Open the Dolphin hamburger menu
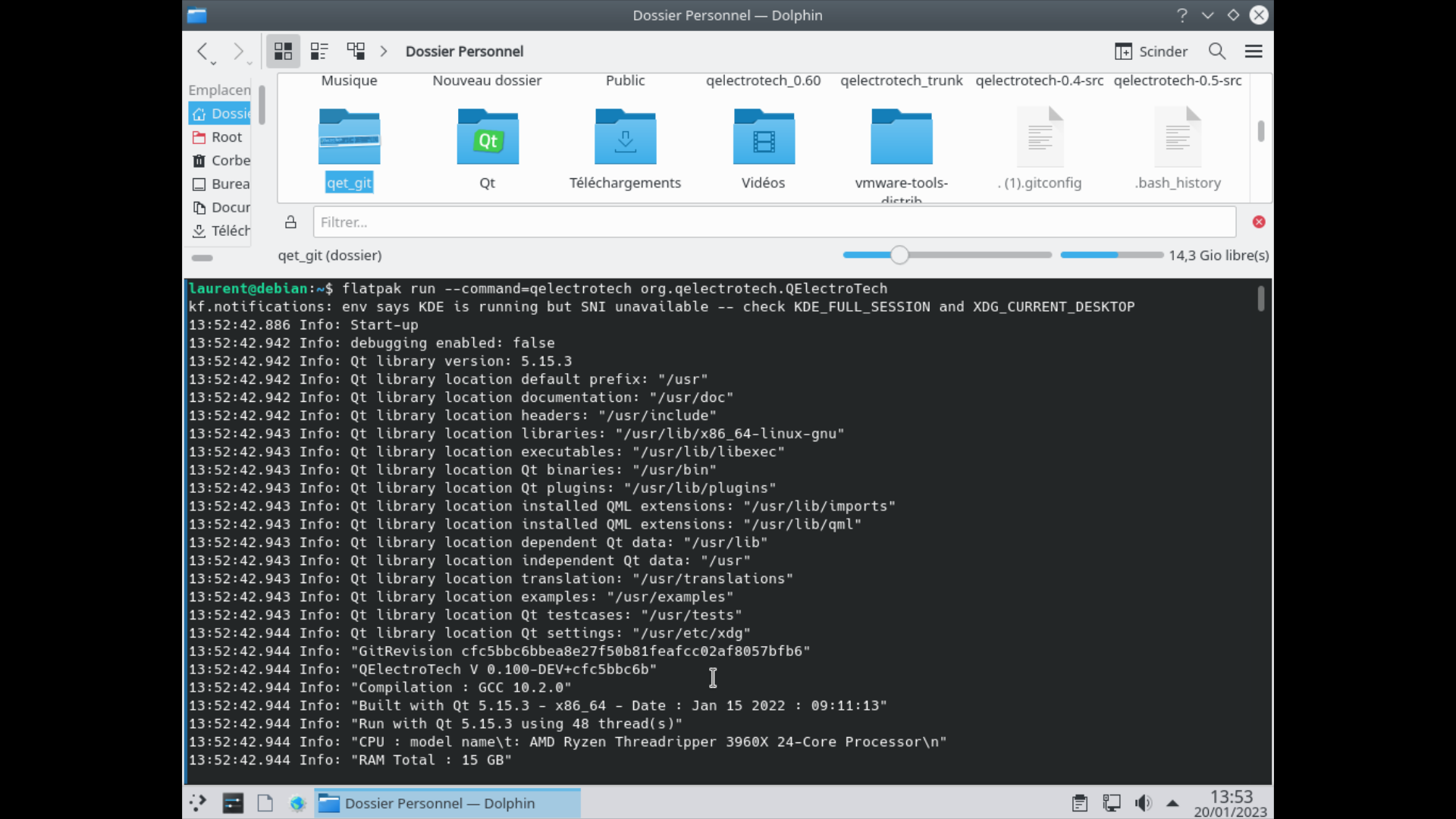Screen dimensions: 1456x819 click(1254, 51)
